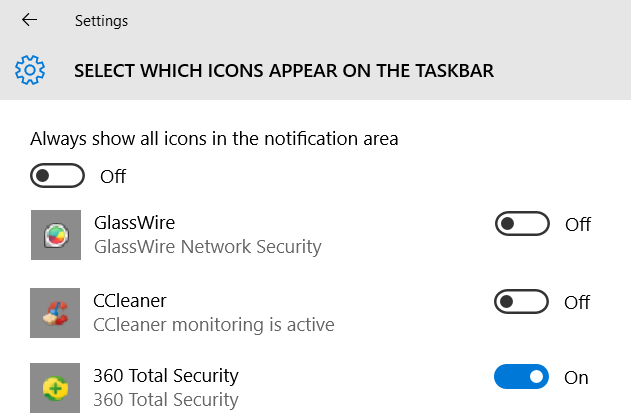Click the Settings window title text

(101, 20)
